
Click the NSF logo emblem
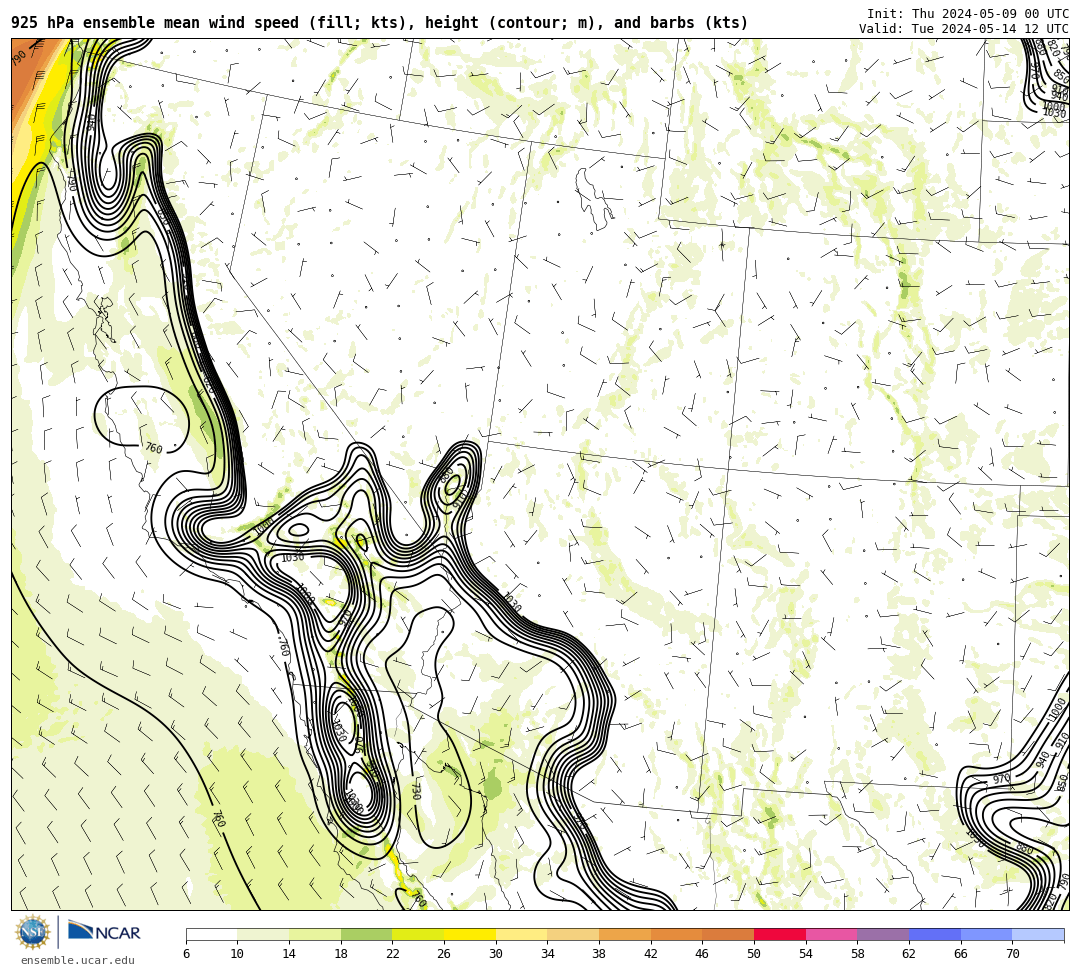[x=32, y=932]
